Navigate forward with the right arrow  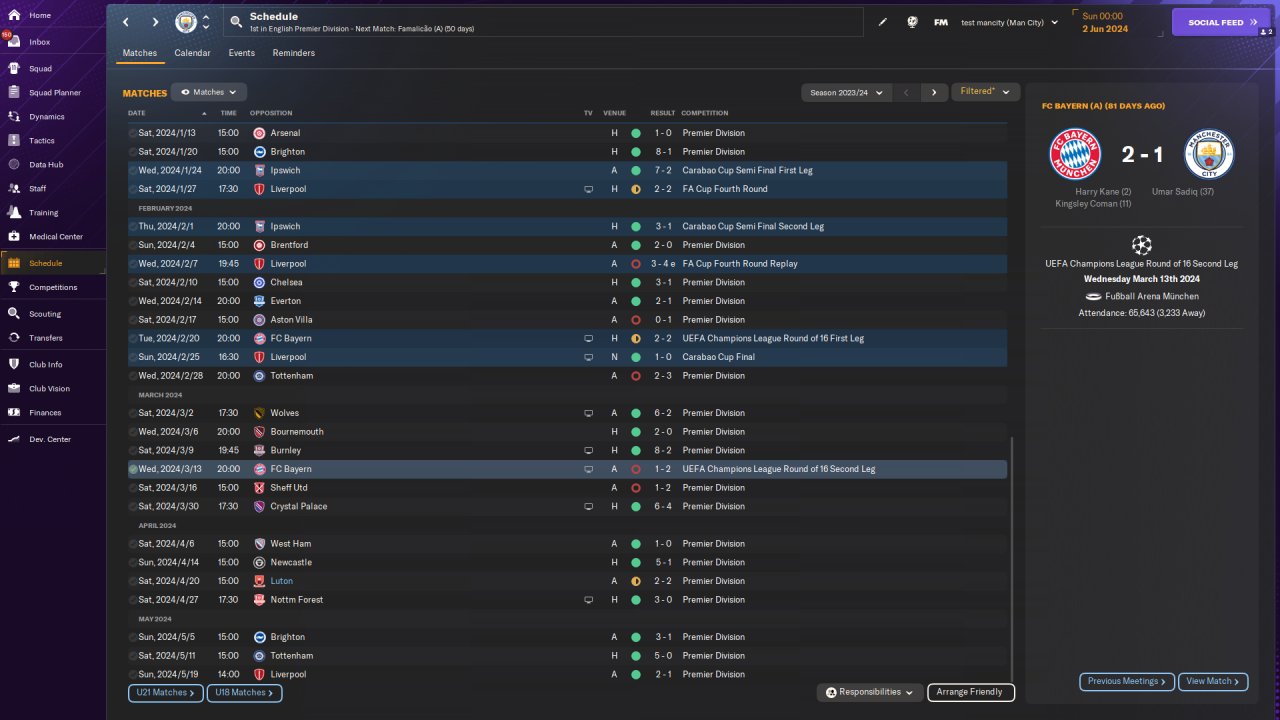coord(155,22)
